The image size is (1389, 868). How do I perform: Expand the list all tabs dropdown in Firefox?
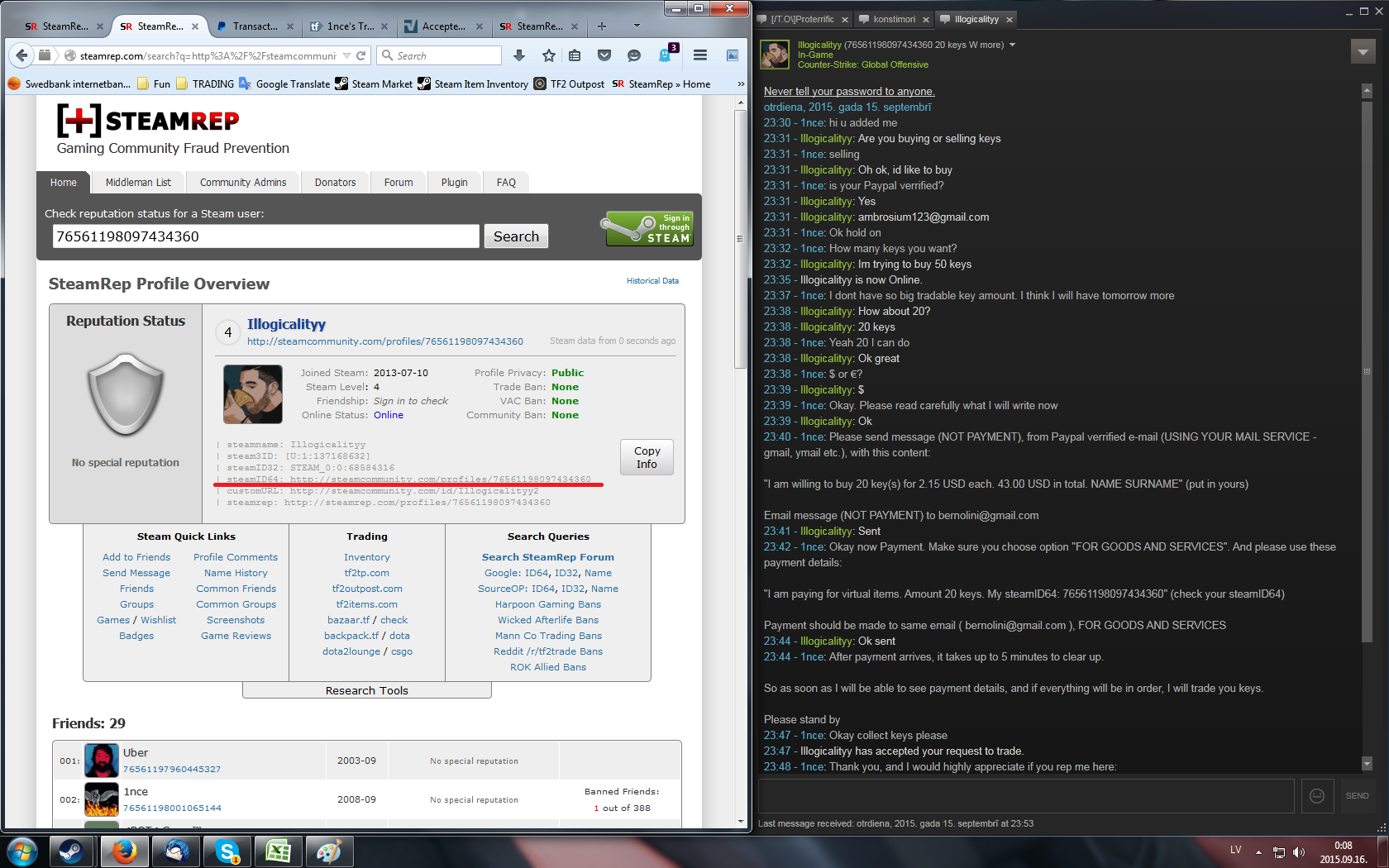(x=637, y=26)
